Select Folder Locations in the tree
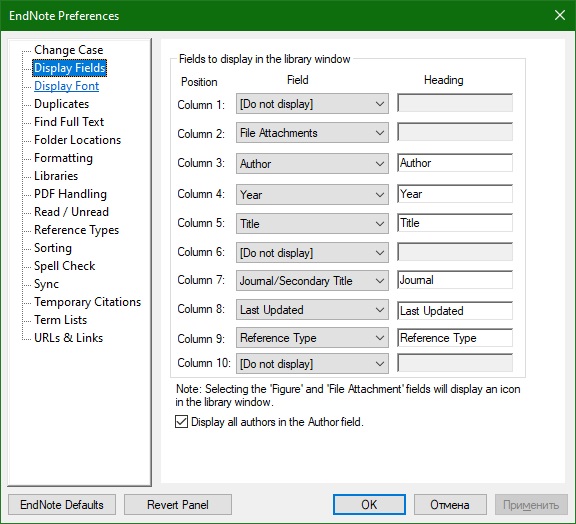This screenshot has height=524, width=576. point(77,140)
